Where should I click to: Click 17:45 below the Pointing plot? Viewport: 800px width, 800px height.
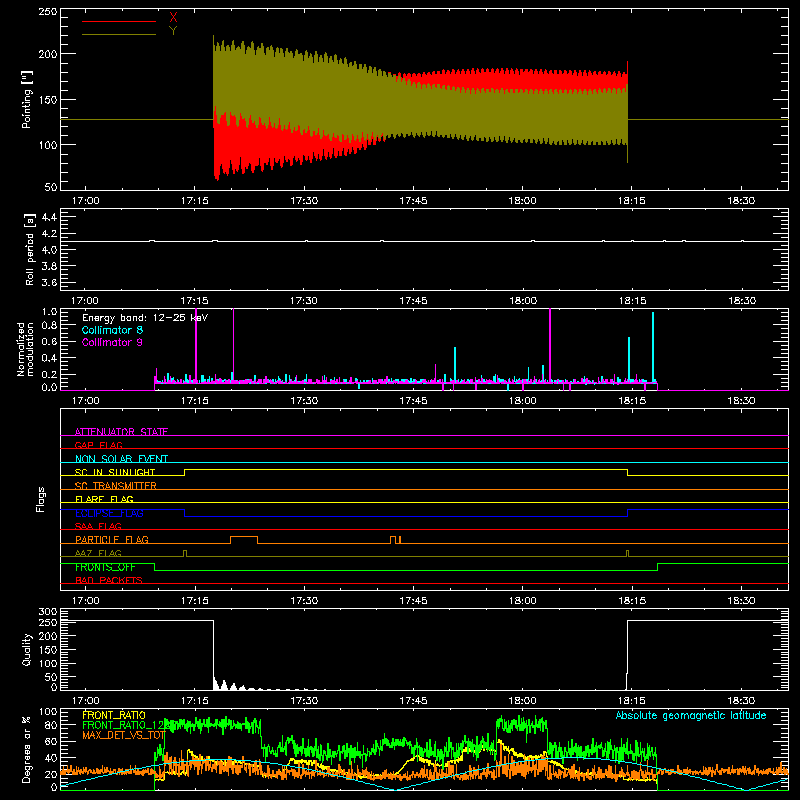[x=413, y=201]
